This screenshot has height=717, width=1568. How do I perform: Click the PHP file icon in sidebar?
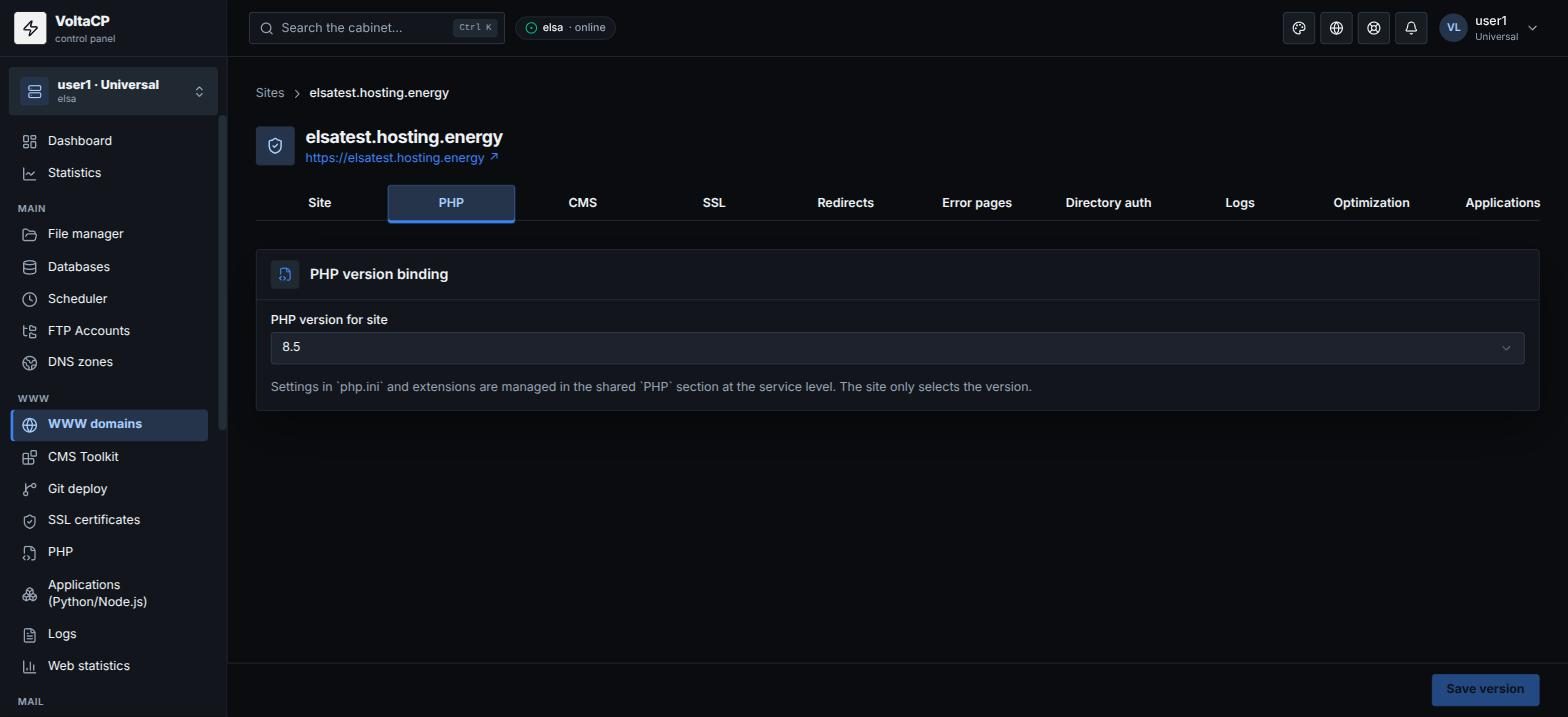[30, 552]
